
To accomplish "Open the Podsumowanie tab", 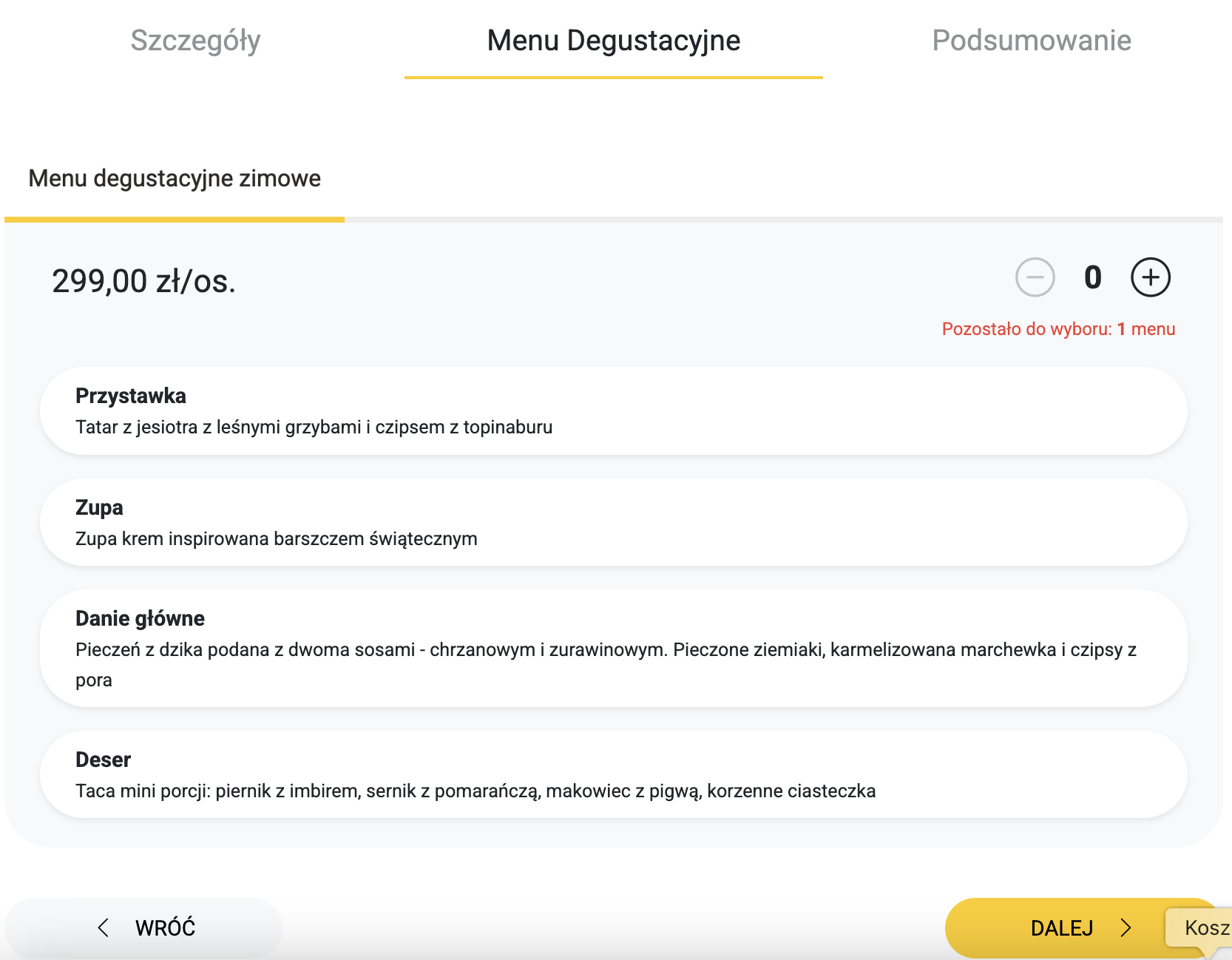I will click(x=1032, y=41).
